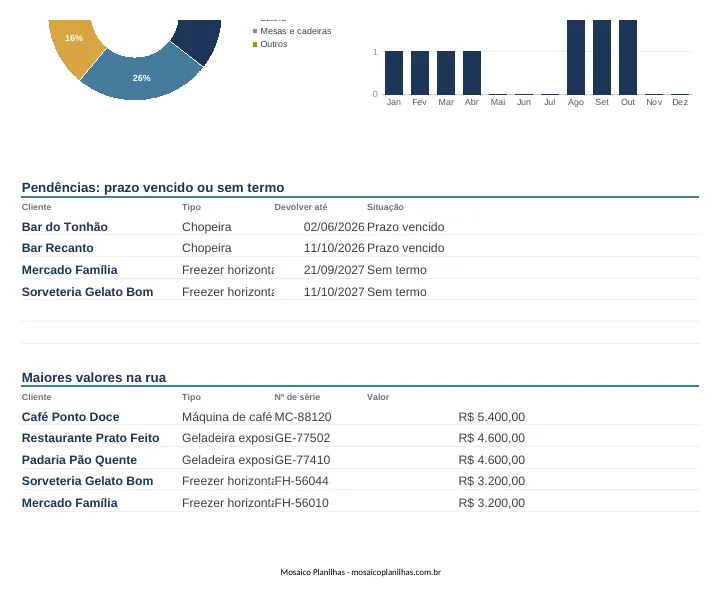Select Bar do Tonhão client cell

coord(65,227)
